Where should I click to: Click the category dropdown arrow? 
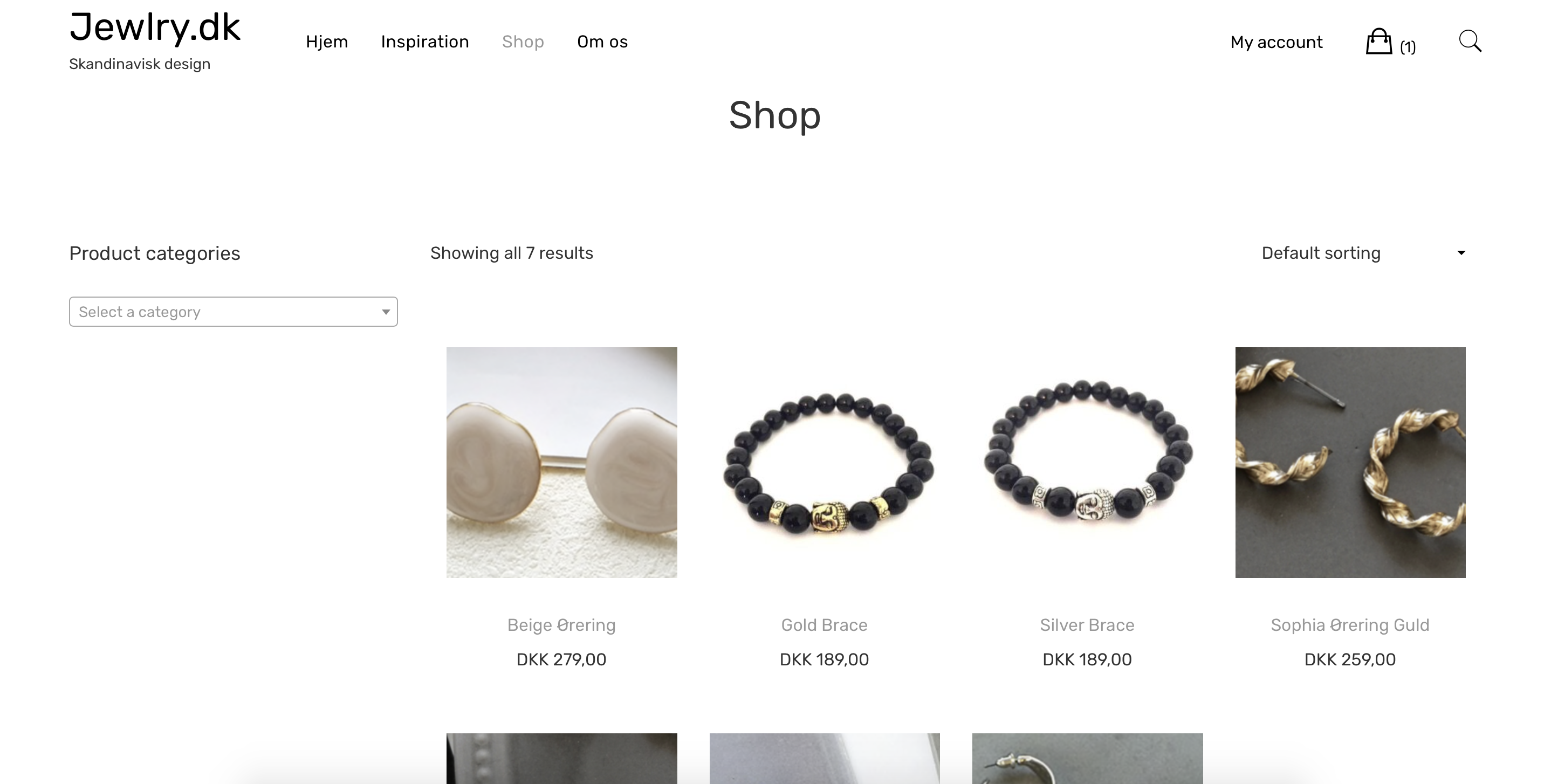[x=386, y=311]
